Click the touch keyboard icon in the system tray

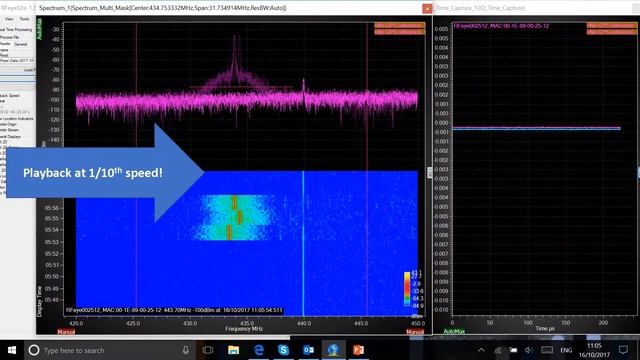click(x=547, y=350)
